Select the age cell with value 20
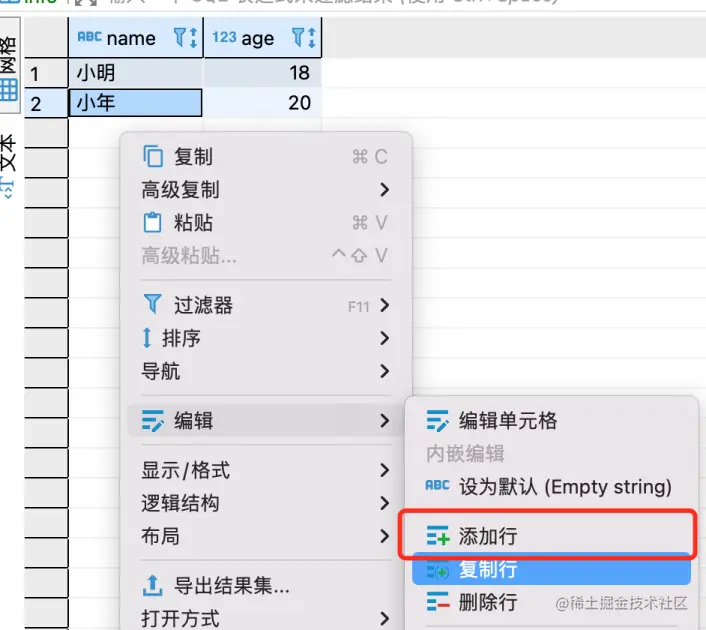Viewport: 706px width, 630px height. point(262,103)
